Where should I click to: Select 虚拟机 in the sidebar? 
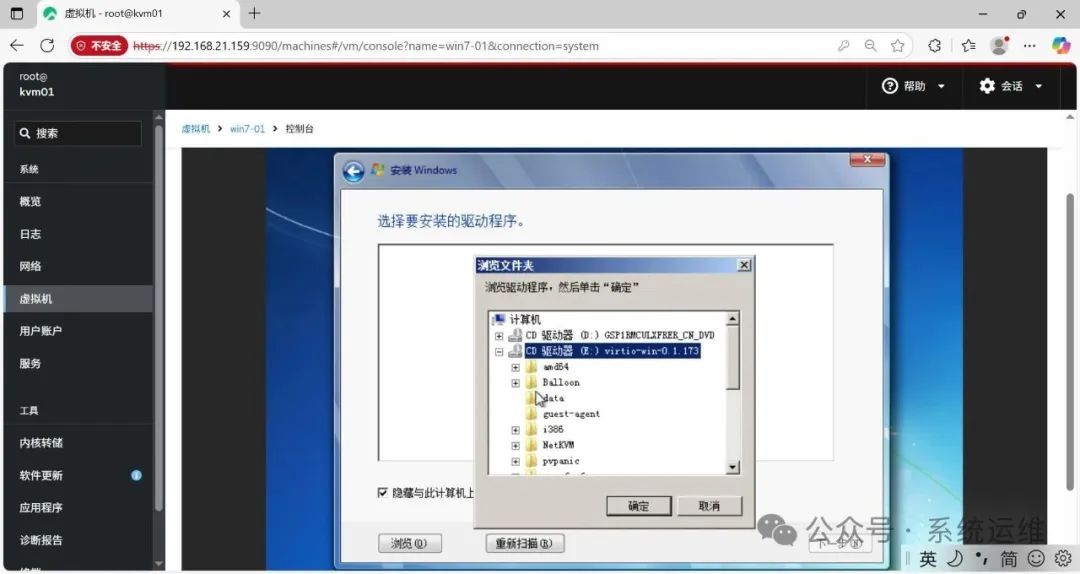click(x=78, y=298)
